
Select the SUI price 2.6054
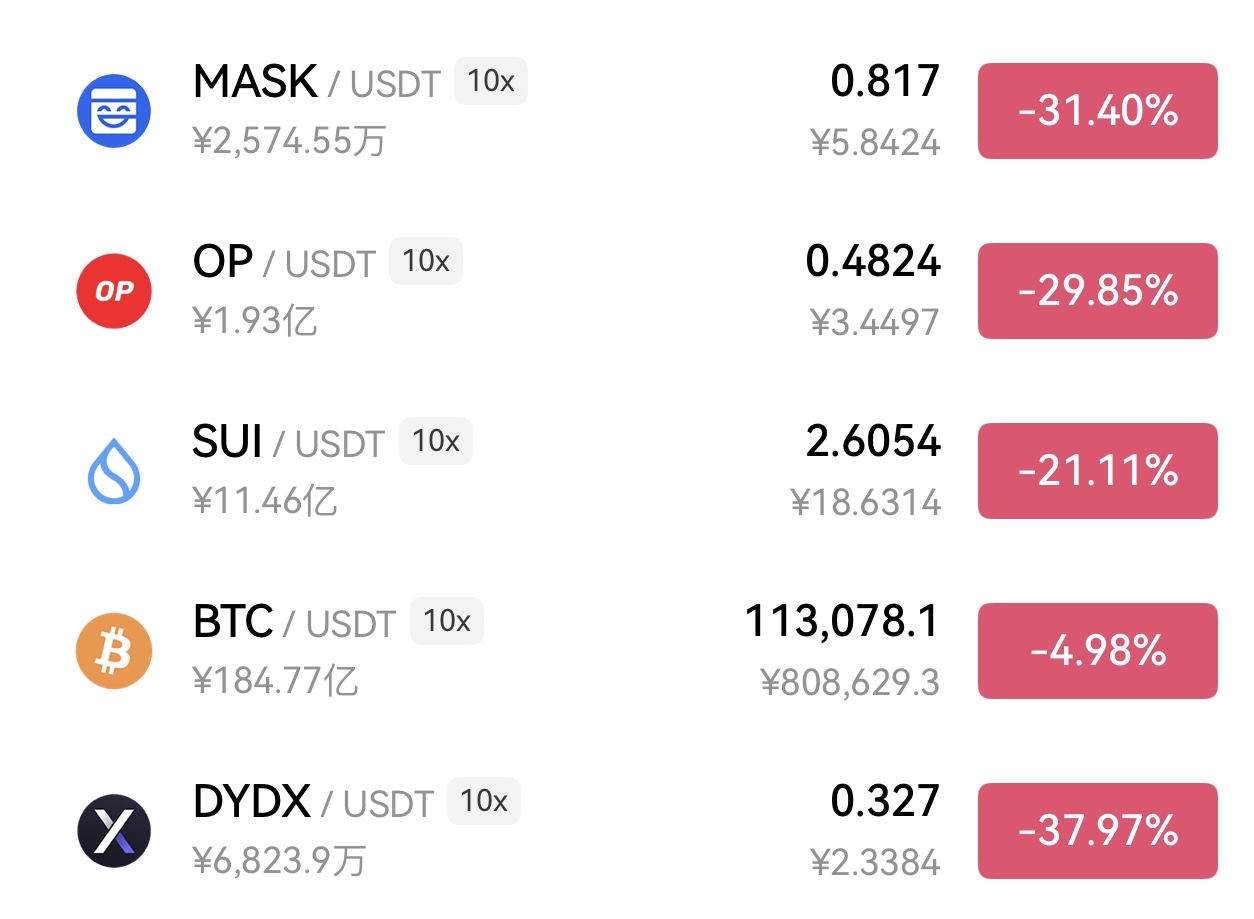(873, 441)
